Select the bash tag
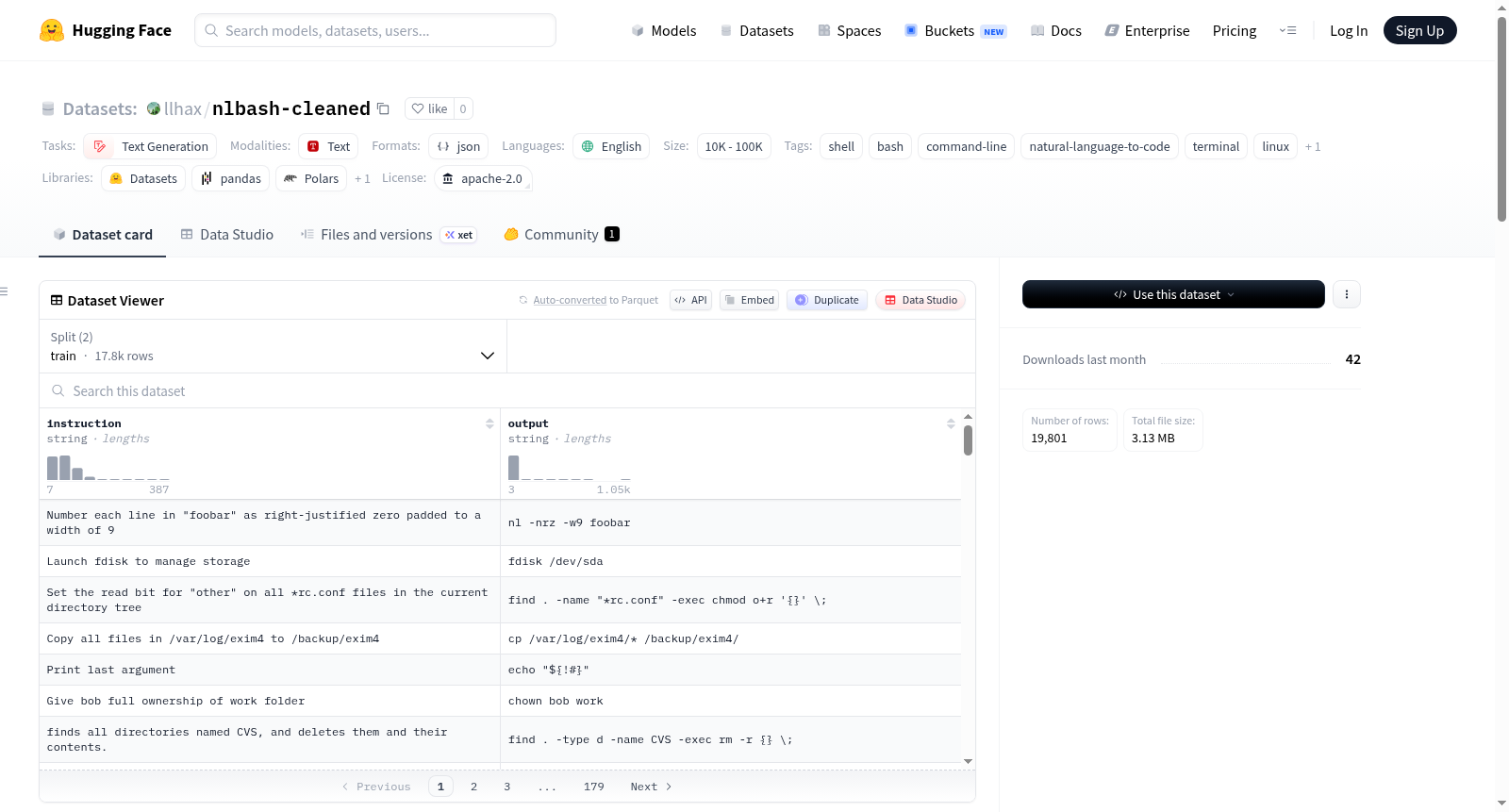This screenshot has width=1509, height=812. click(x=890, y=146)
